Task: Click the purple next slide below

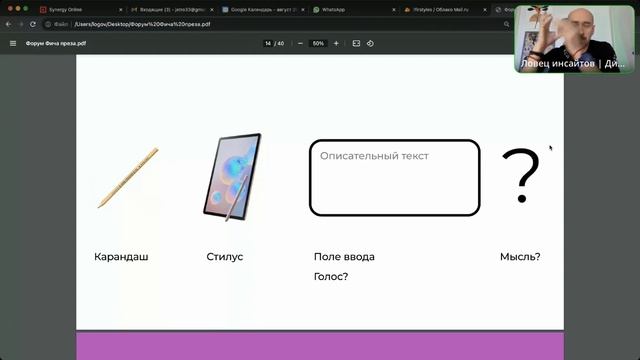Action: click(x=320, y=346)
